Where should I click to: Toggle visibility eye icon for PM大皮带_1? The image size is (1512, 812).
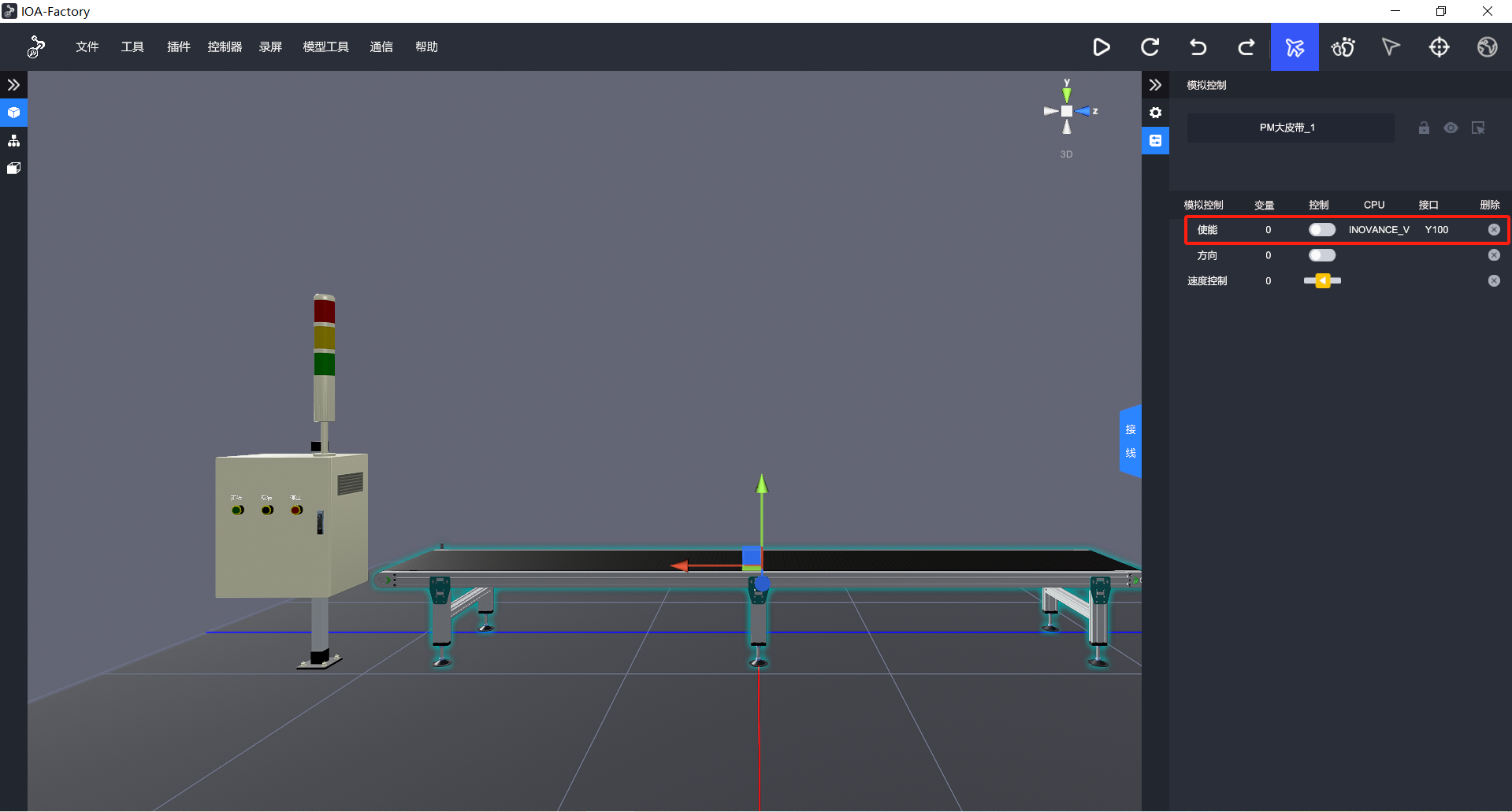[1451, 128]
